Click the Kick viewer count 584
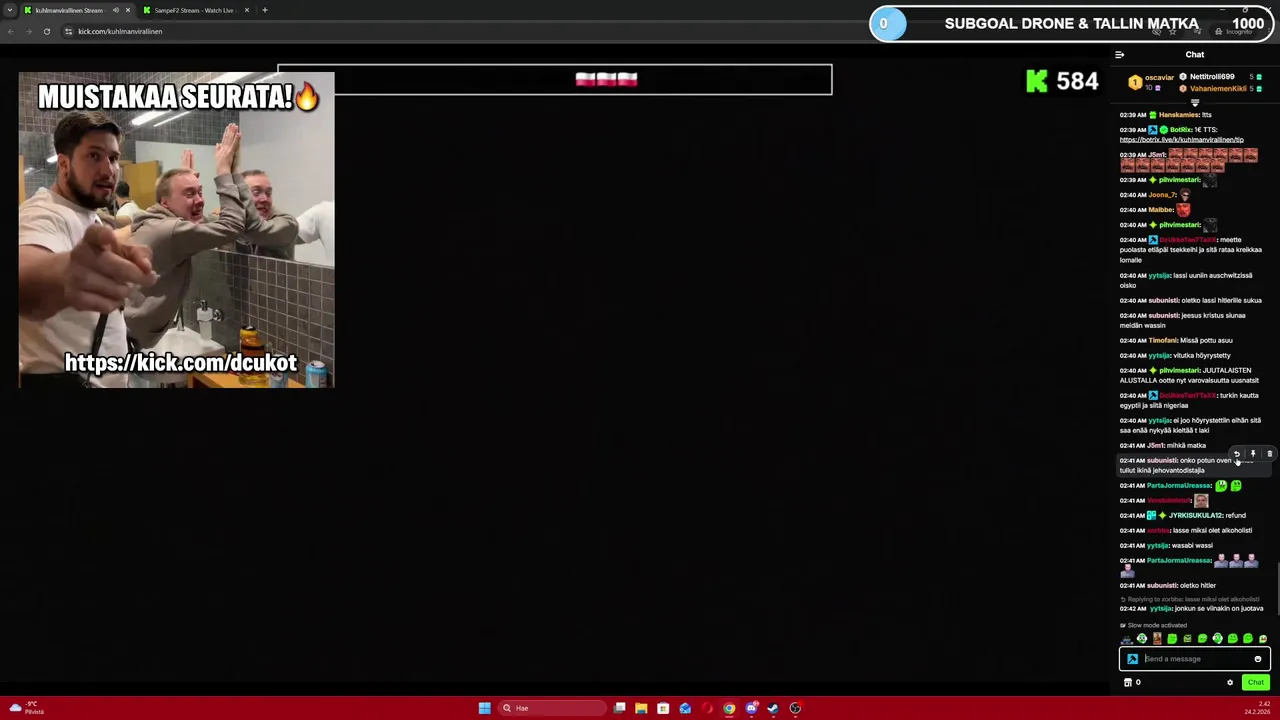1280x720 pixels. pyautogui.click(x=1063, y=81)
